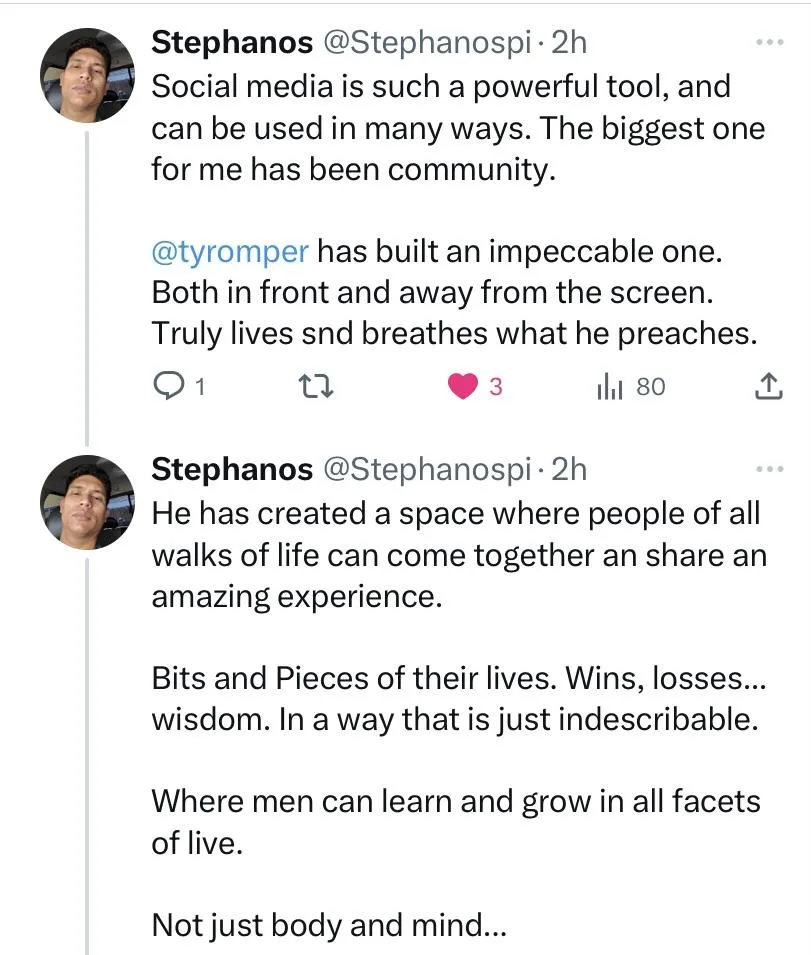The width and height of the screenshot is (811, 955).
Task: Click the reply speech bubble icon
Action: 166,387
